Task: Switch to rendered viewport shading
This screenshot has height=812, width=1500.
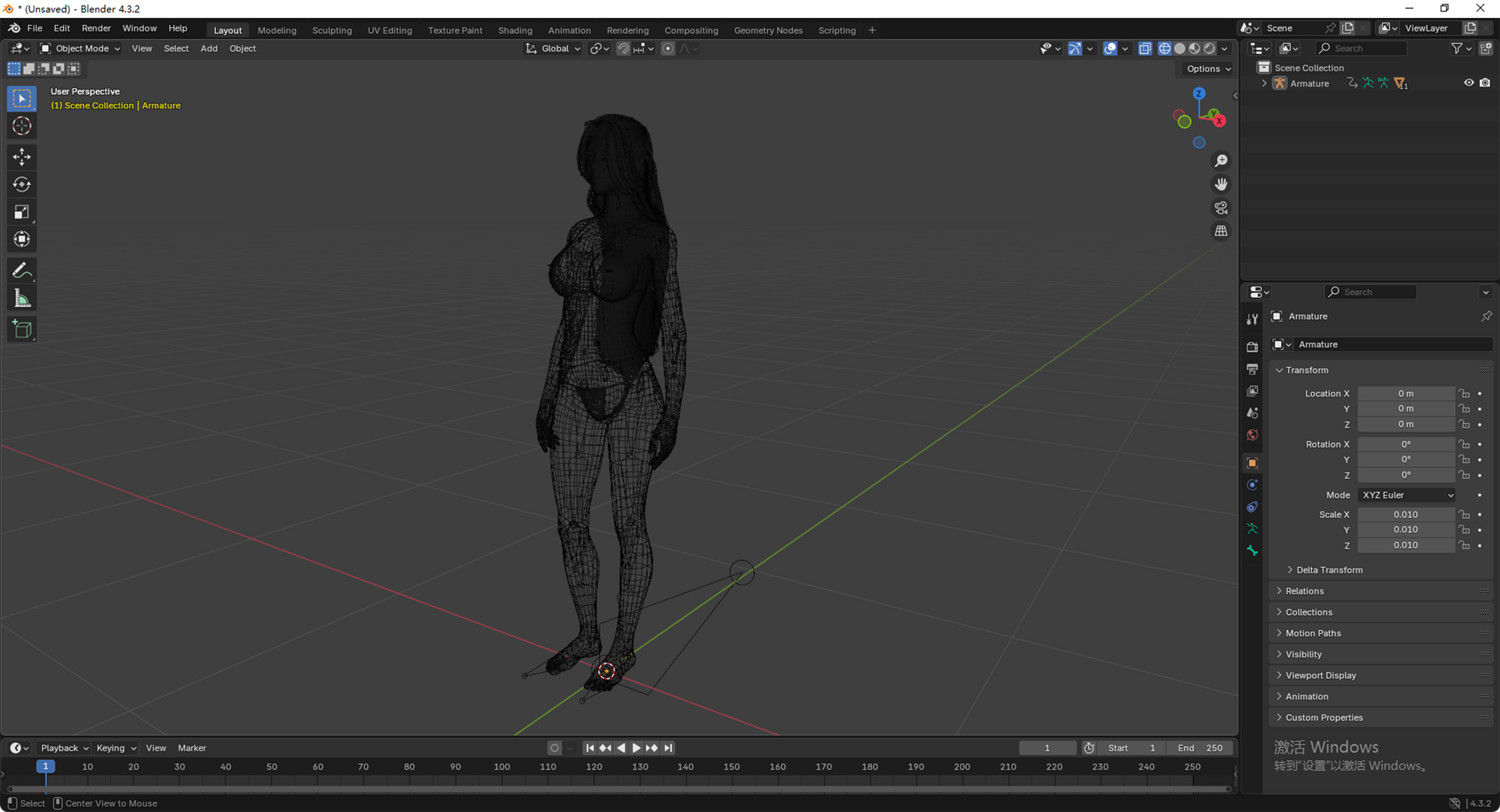Action: coord(1209,48)
